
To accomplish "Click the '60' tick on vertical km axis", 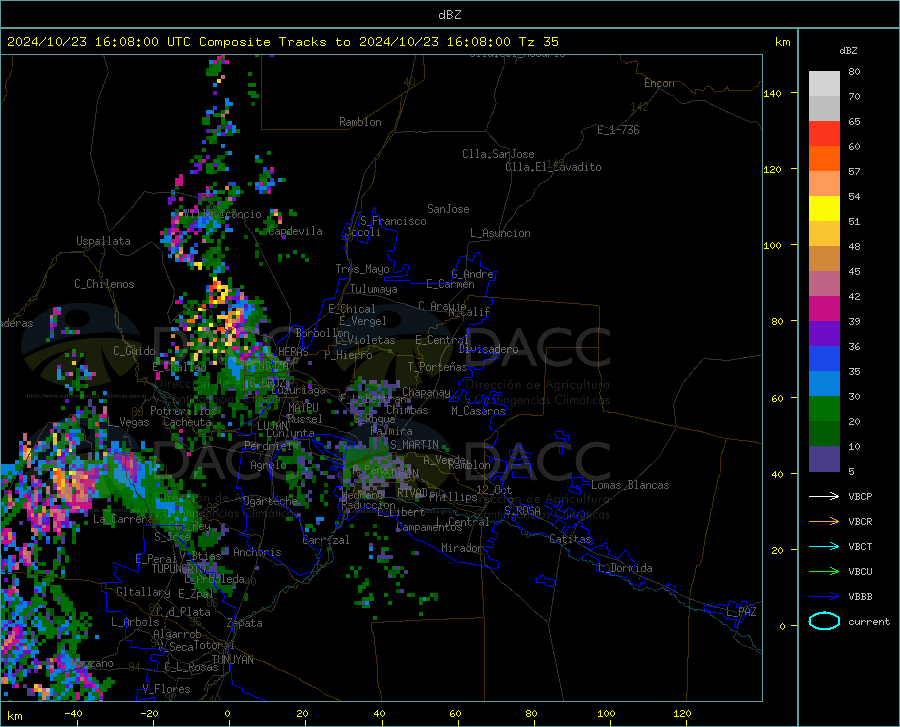I will click(777, 398).
